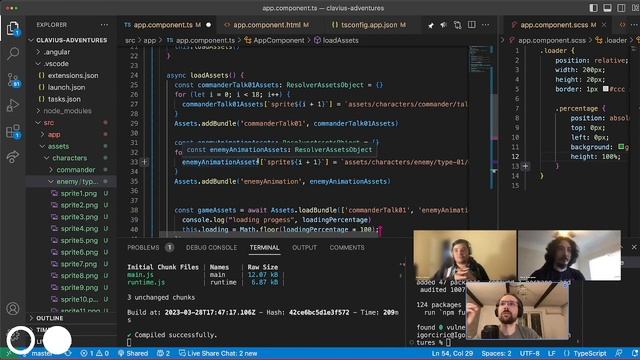Image resolution: width=640 pixels, height=360 pixels.
Task: Click the green background color swatch
Action: [x=621, y=147]
